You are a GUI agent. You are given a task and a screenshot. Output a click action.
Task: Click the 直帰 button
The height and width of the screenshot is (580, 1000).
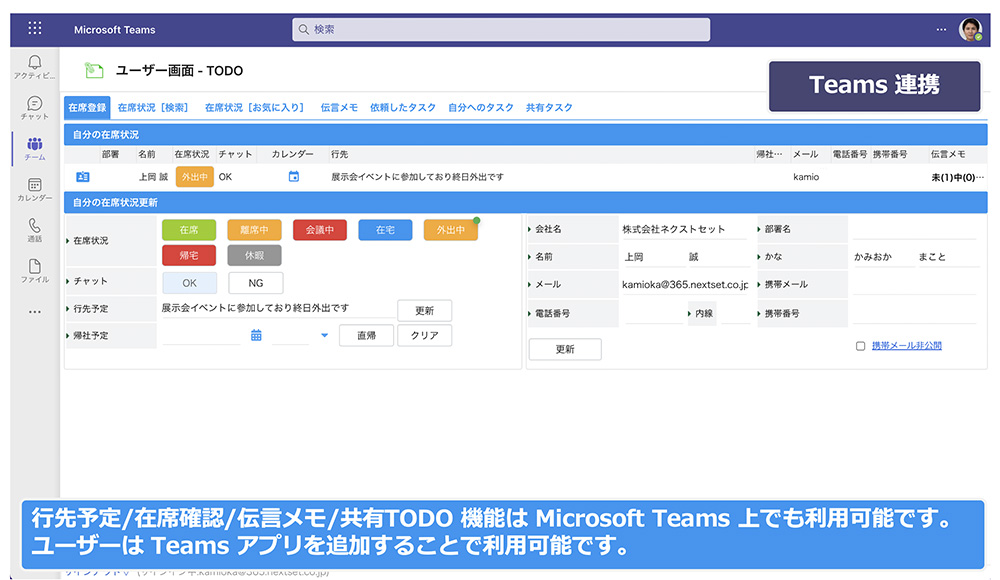pos(366,335)
